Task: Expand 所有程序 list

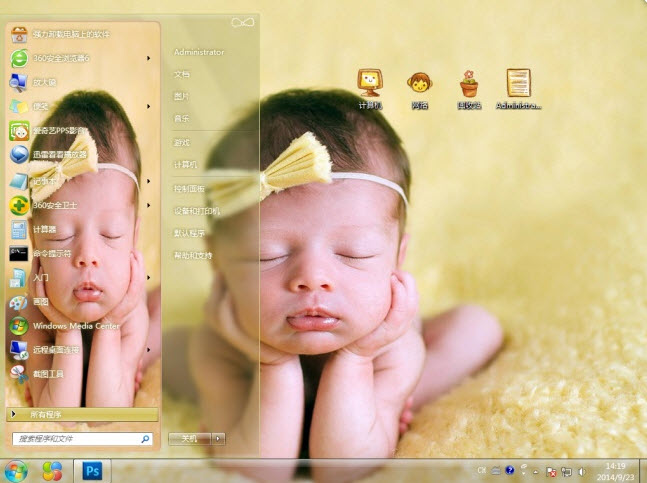Action: pyautogui.click(x=80, y=414)
